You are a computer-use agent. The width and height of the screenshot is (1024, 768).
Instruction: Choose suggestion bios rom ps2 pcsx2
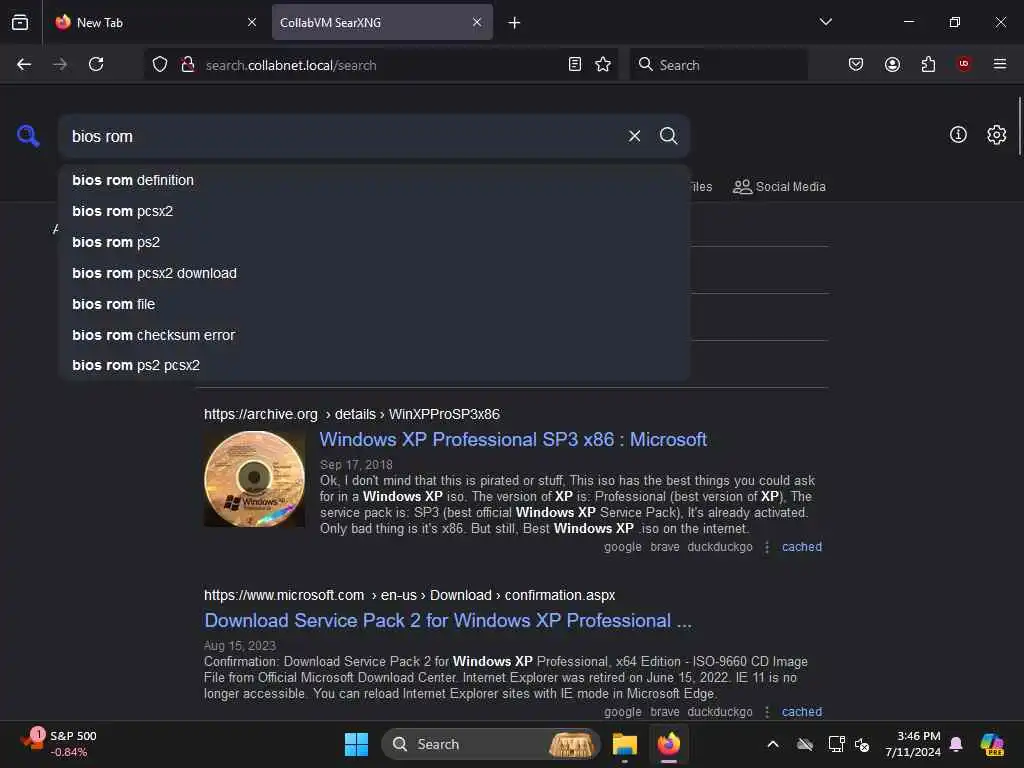pos(374,365)
